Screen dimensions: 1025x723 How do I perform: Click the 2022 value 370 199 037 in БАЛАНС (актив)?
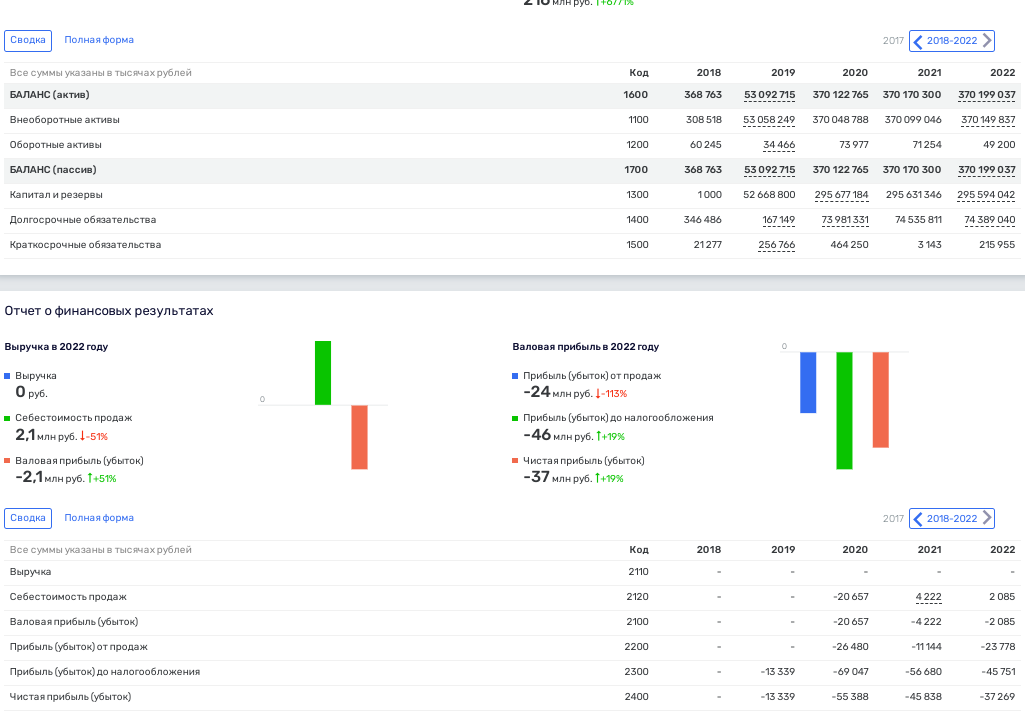(x=986, y=95)
